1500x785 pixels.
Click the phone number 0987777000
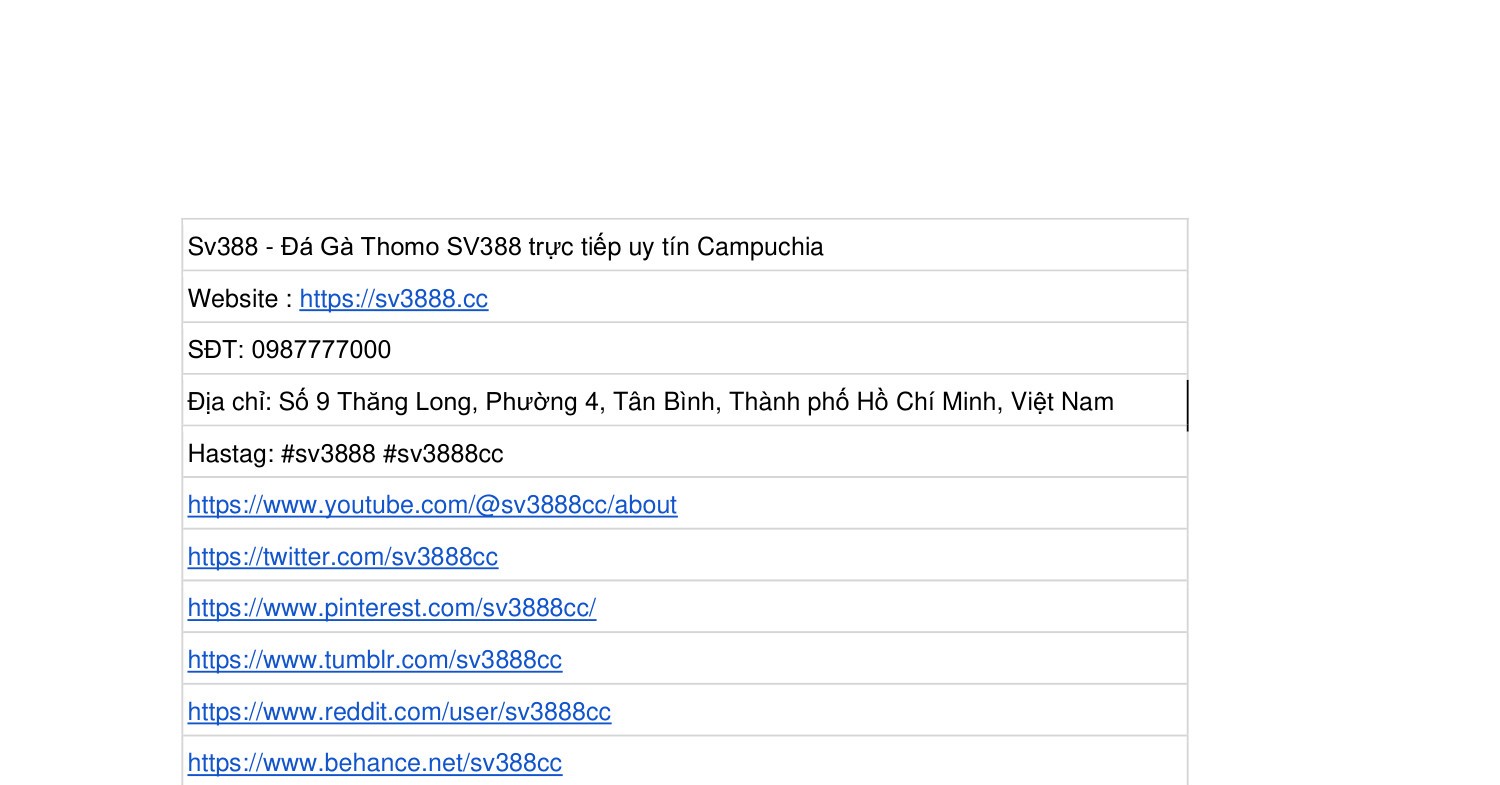(x=321, y=350)
